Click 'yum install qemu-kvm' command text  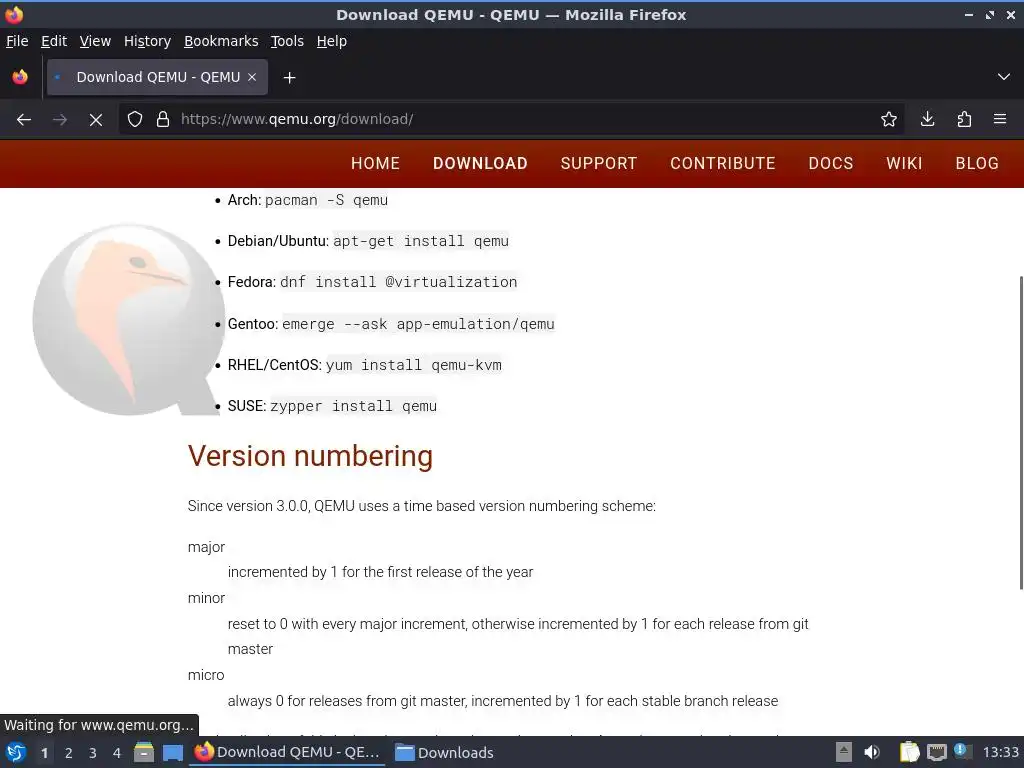tap(414, 365)
